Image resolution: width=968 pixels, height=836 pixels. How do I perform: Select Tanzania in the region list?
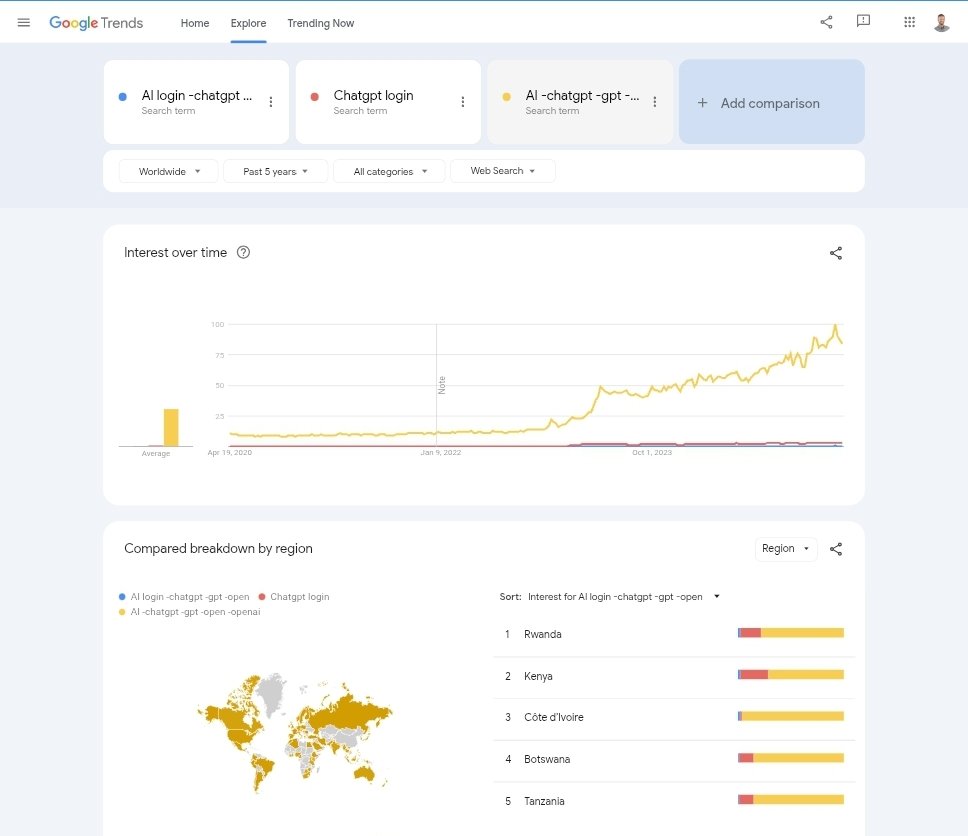544,801
